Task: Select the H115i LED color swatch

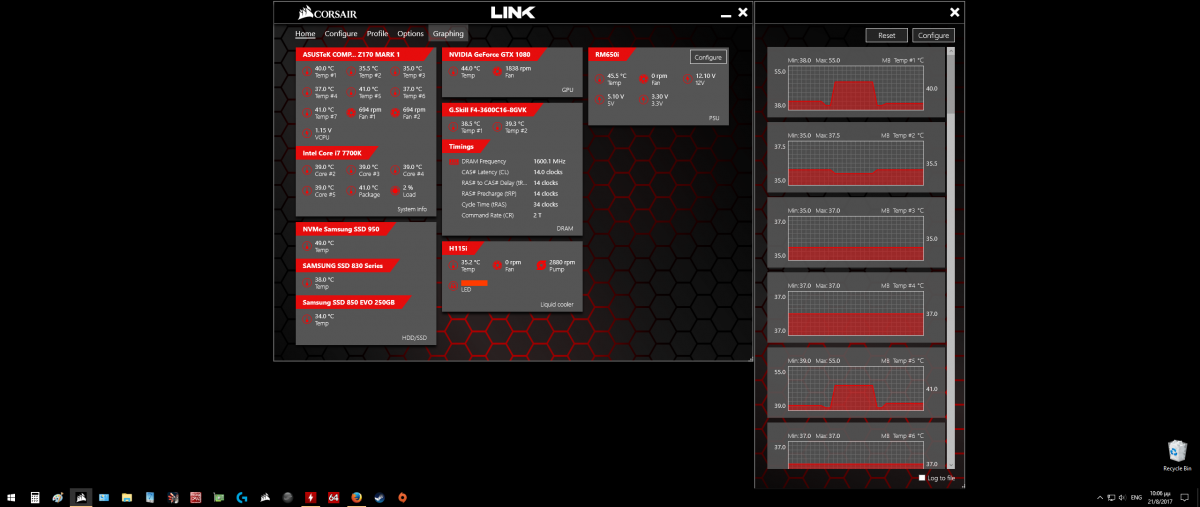Action: click(473, 283)
